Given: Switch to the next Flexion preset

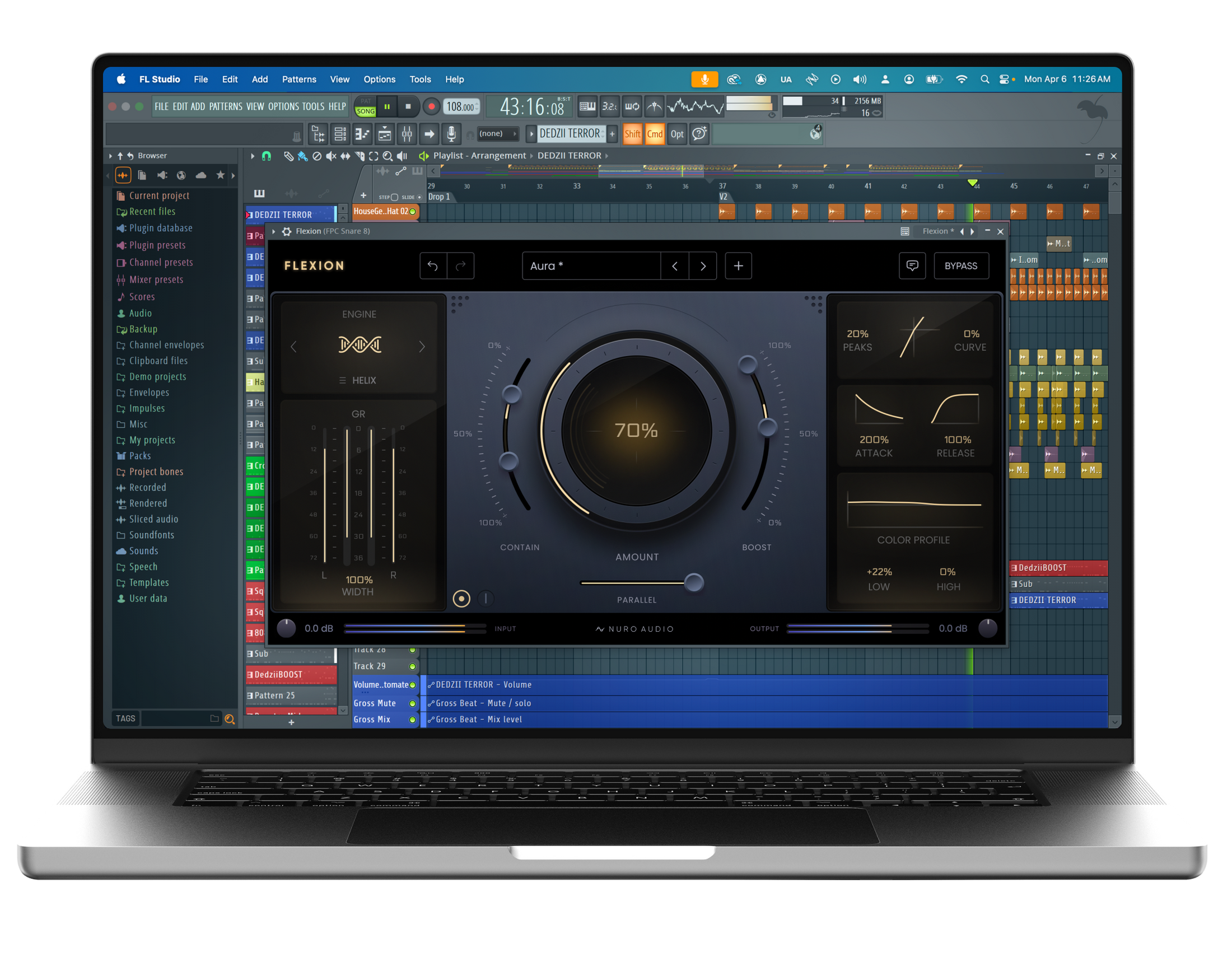Looking at the screenshot, I should pos(703,266).
